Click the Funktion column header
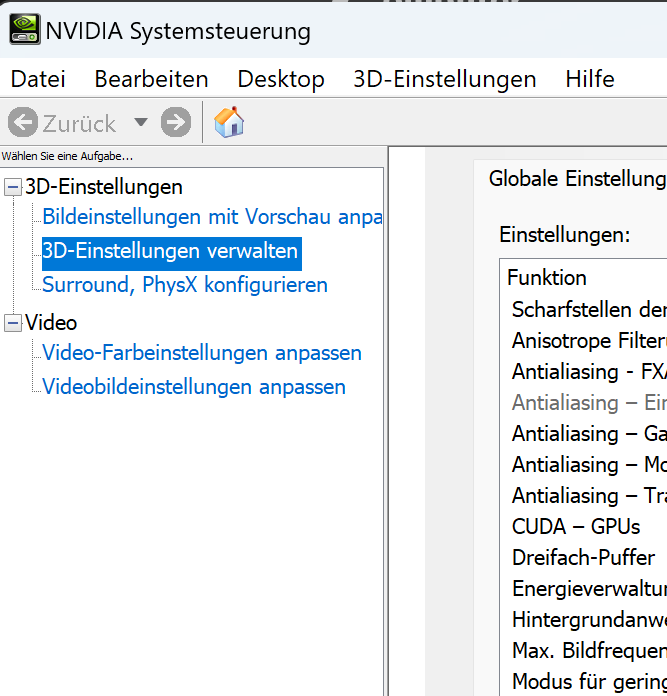Screen dimensions: 667x696 pos(547,278)
